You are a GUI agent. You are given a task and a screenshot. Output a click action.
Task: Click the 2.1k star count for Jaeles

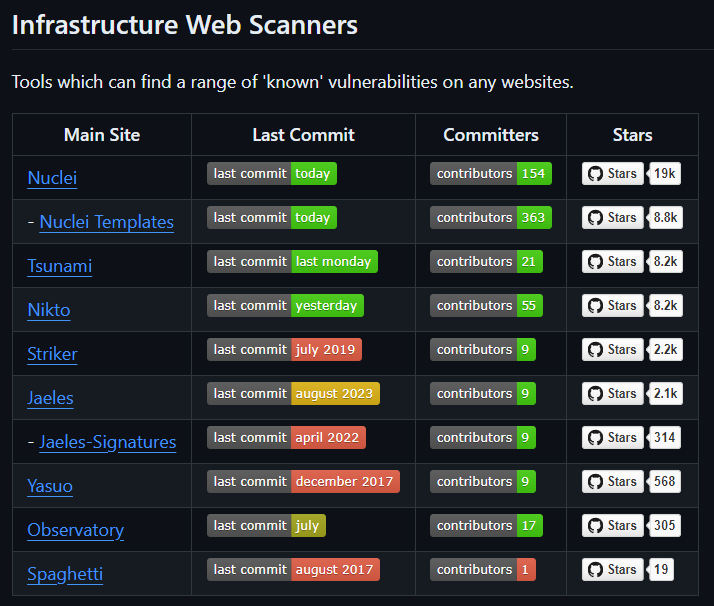[x=666, y=393]
